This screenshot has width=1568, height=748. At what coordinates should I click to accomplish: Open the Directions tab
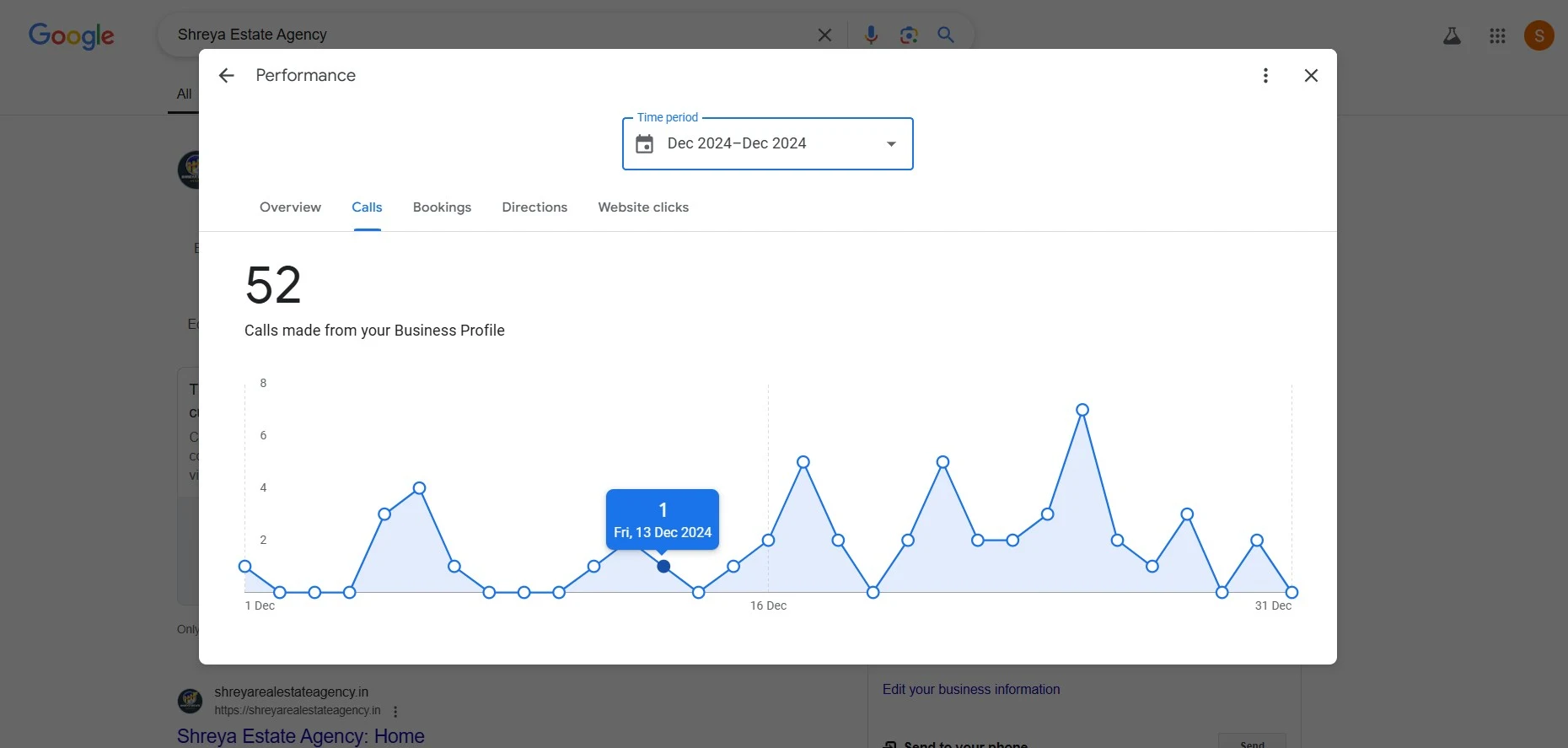point(534,207)
